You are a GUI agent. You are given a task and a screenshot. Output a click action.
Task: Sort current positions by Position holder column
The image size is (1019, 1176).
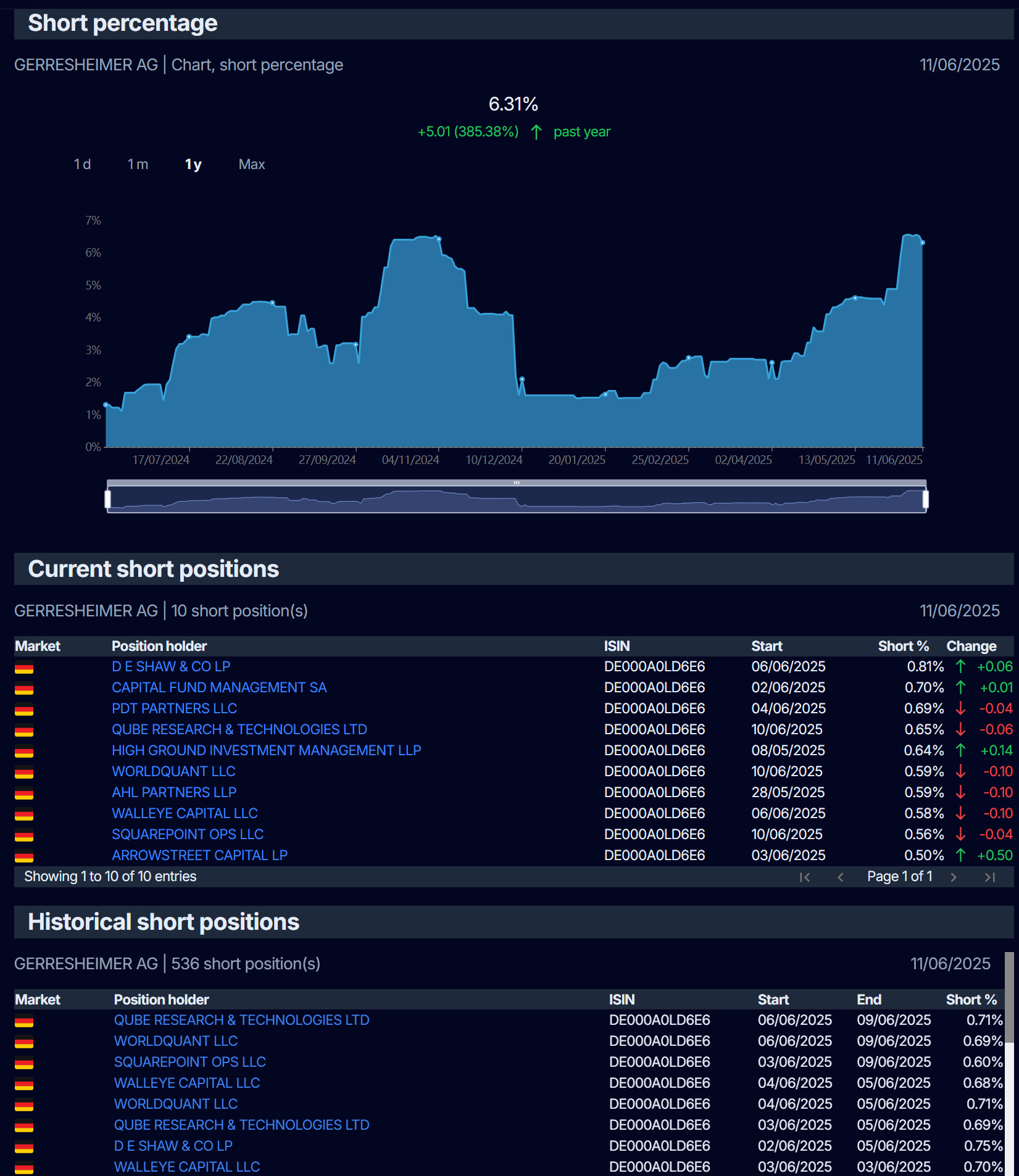[159, 646]
